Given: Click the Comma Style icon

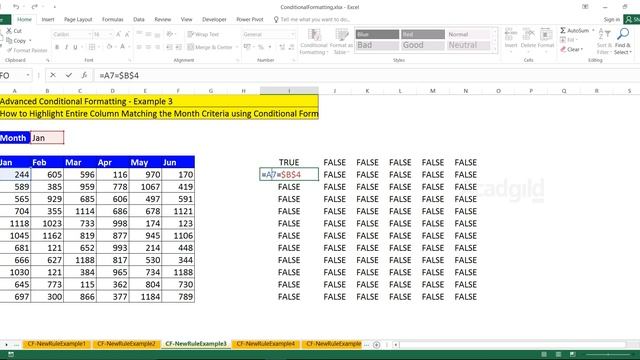Looking at the screenshot, I should [270, 47].
